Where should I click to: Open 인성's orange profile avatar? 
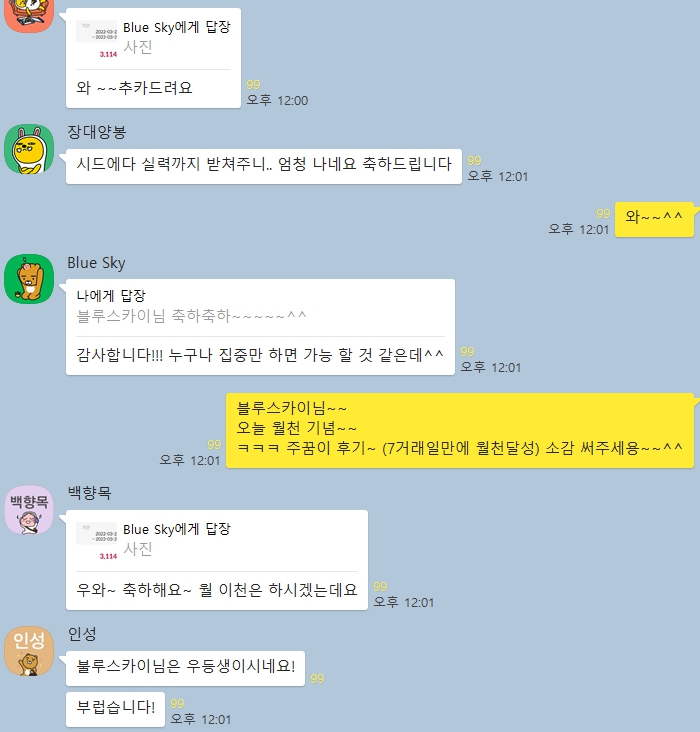point(29,651)
